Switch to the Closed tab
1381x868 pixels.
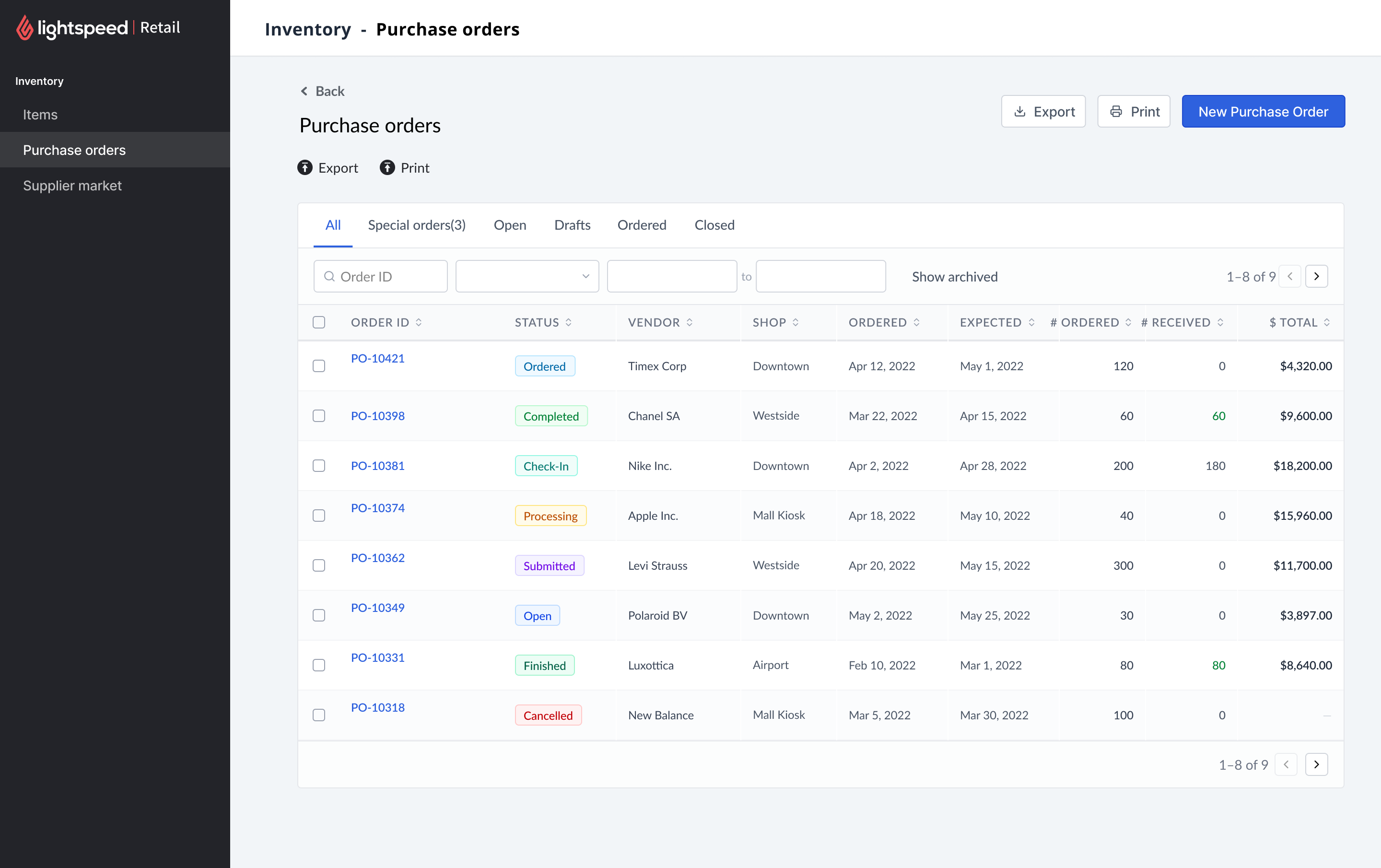[x=714, y=225]
